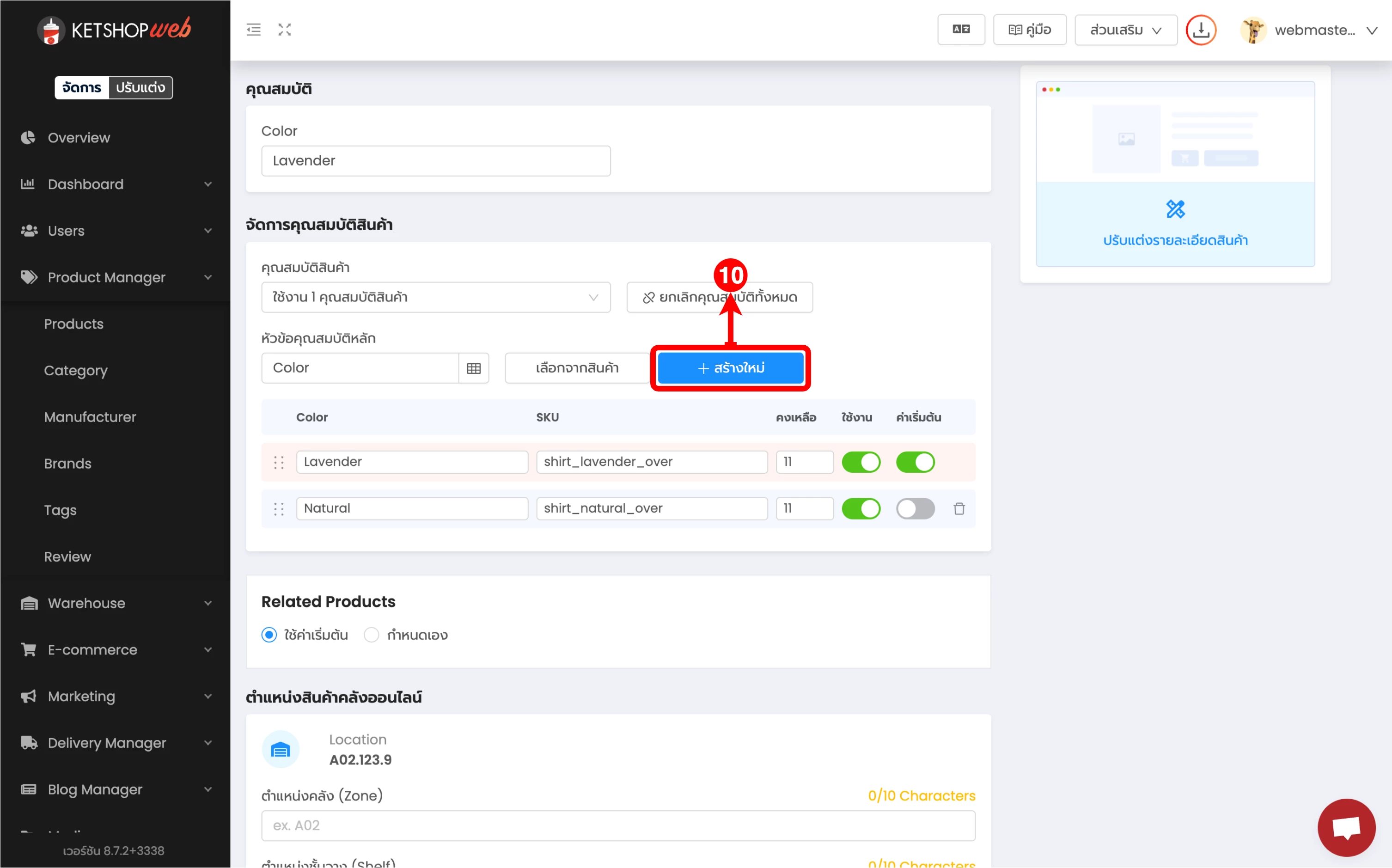1392x868 pixels.
Task: Open the language translate icon button
Action: pos(961,29)
